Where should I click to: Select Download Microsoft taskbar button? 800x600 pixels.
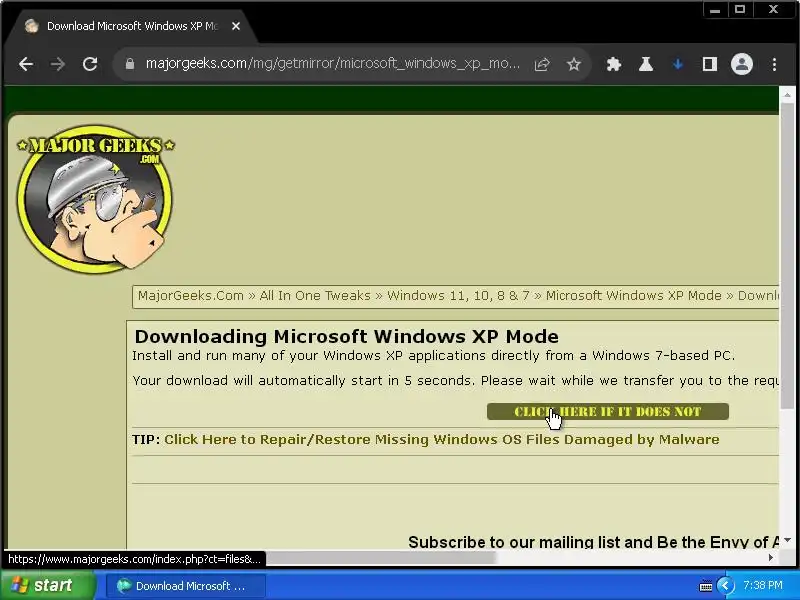click(x=186, y=586)
